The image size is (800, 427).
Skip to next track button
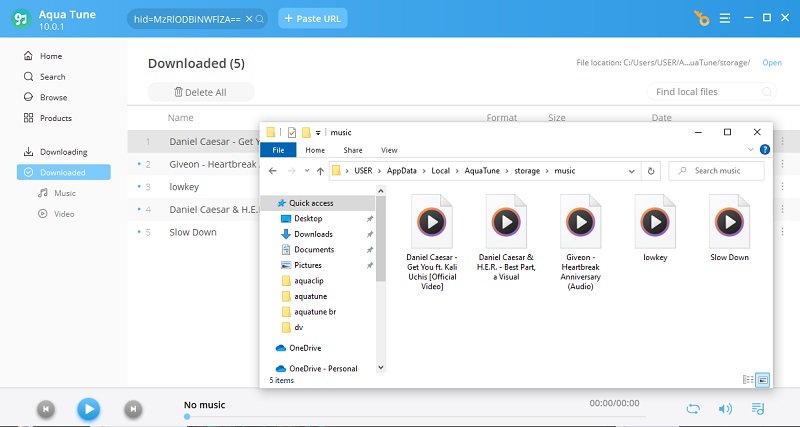133,409
